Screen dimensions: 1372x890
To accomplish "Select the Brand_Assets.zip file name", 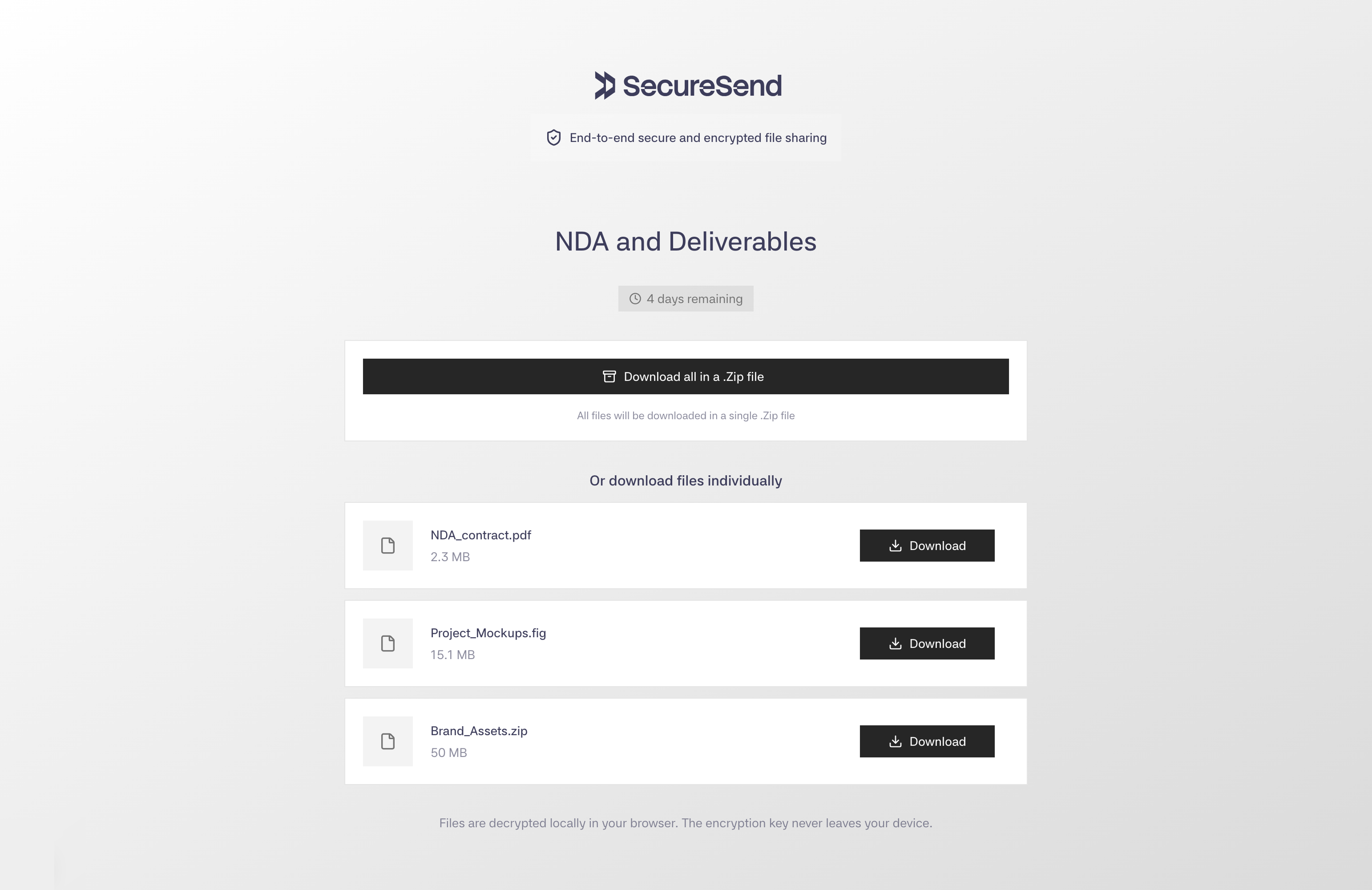I will [479, 732].
